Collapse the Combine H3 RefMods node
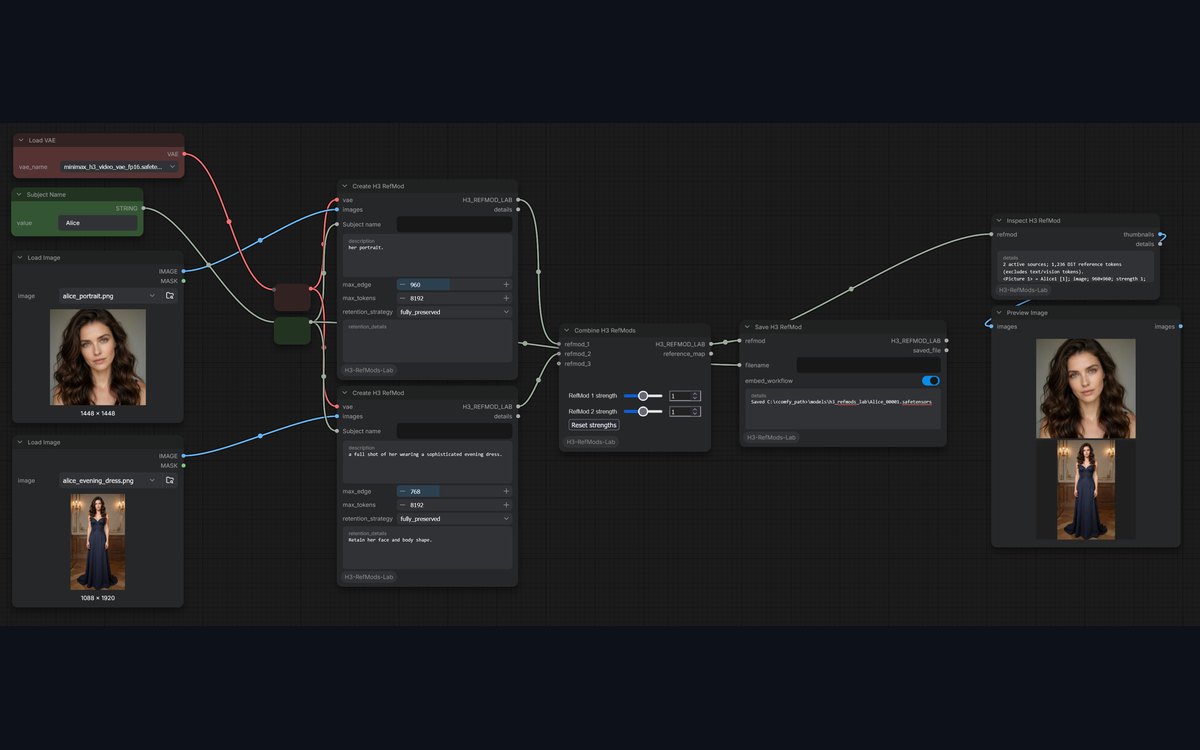This screenshot has width=1200, height=750. point(566,330)
